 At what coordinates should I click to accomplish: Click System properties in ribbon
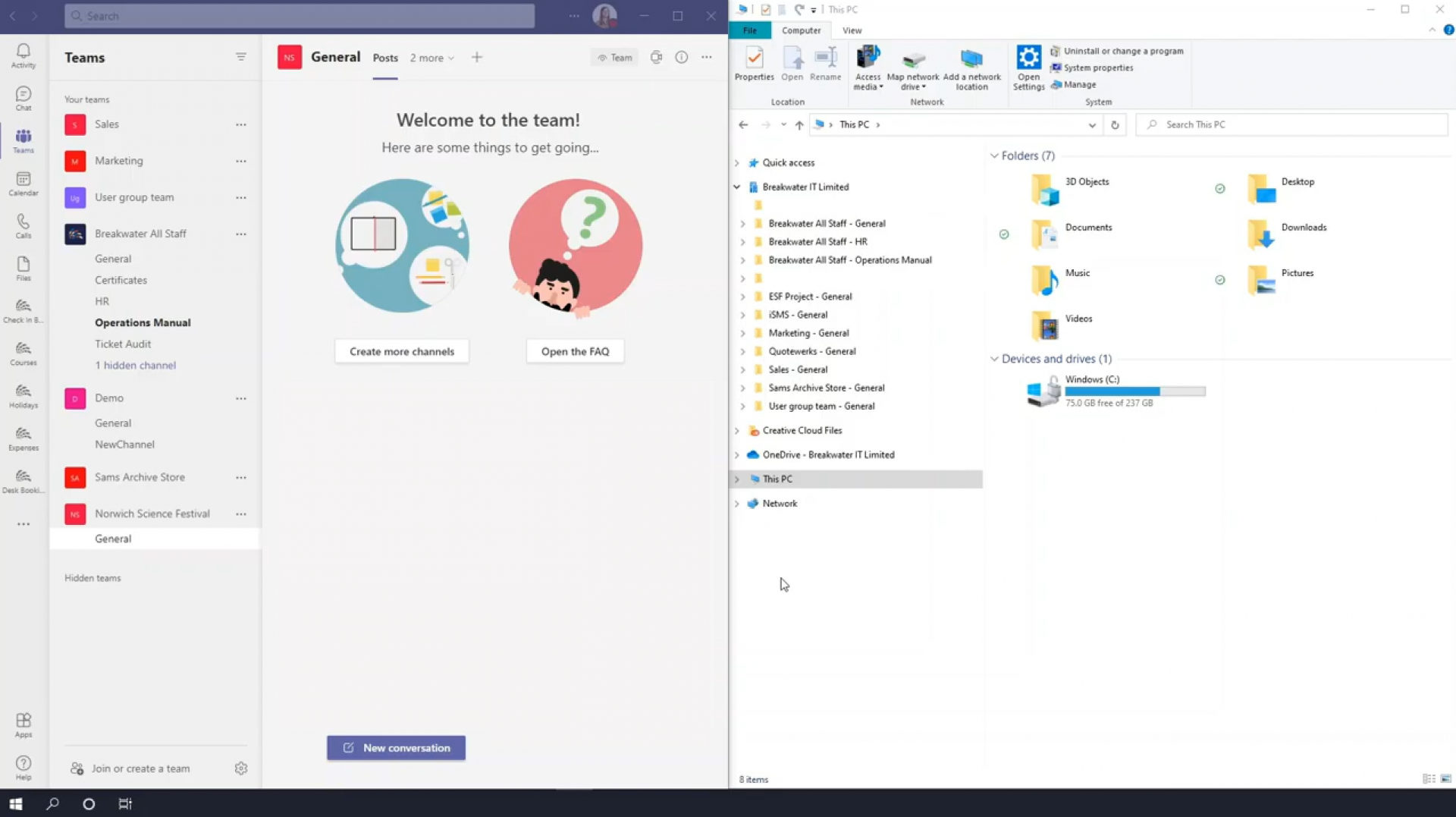1091,68
